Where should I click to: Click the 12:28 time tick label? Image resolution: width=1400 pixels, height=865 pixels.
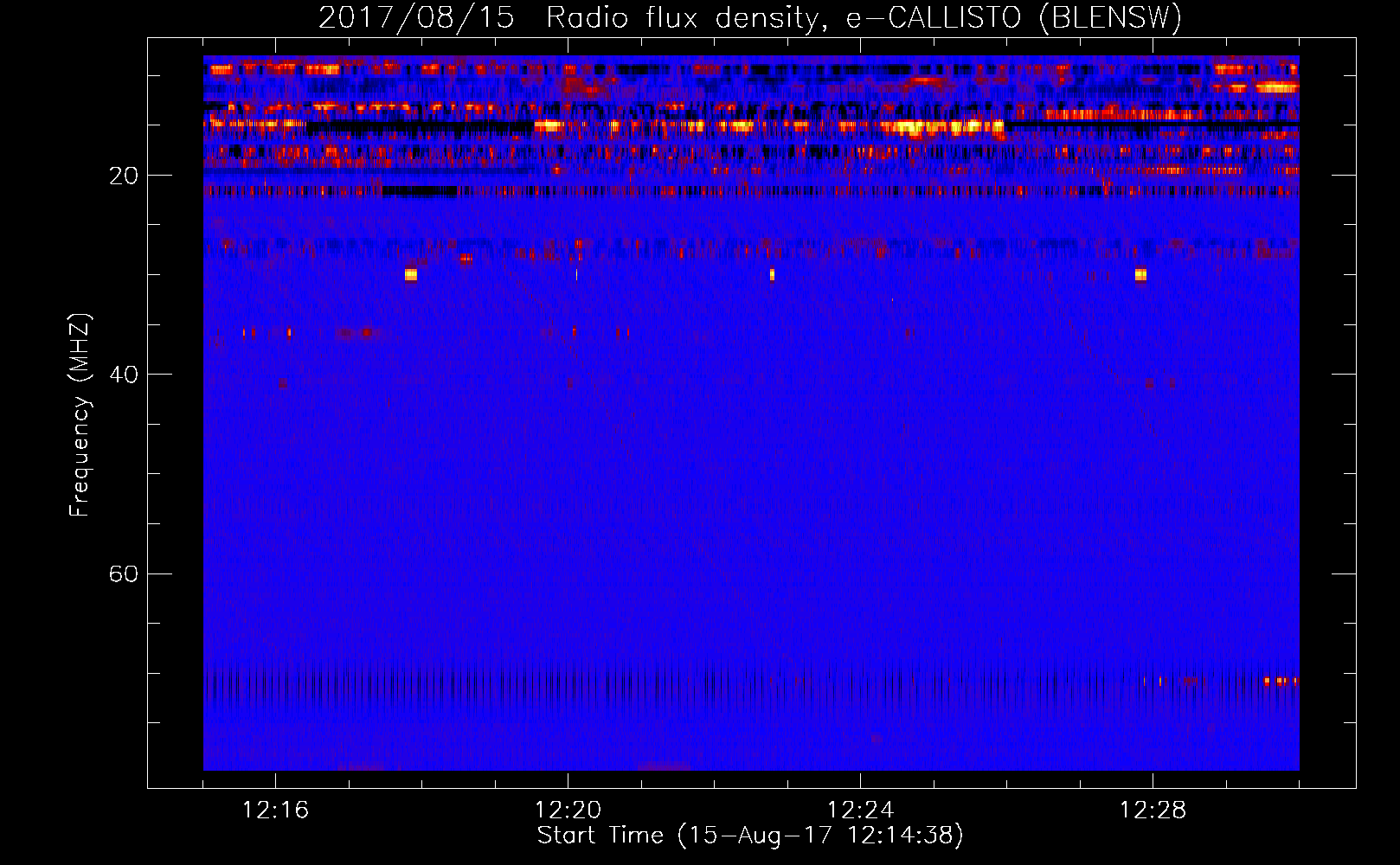pos(1153,810)
